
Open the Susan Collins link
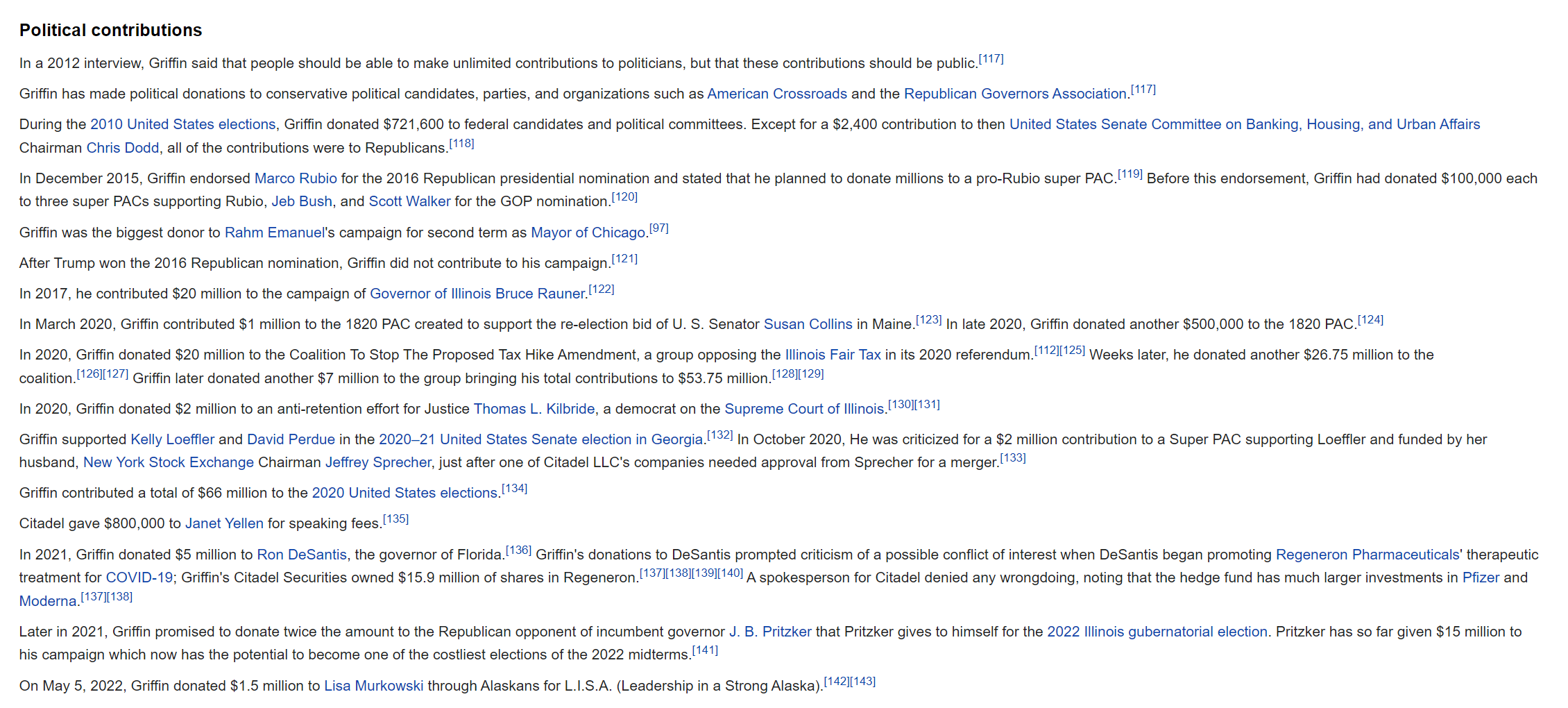pyautogui.click(x=808, y=324)
